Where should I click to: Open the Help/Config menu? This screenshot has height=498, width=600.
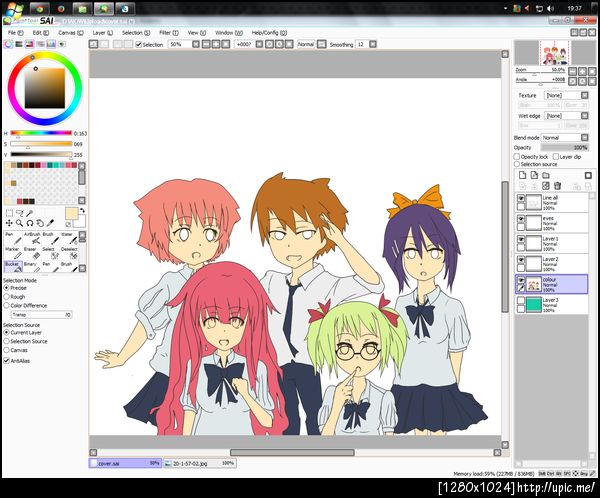pos(269,33)
